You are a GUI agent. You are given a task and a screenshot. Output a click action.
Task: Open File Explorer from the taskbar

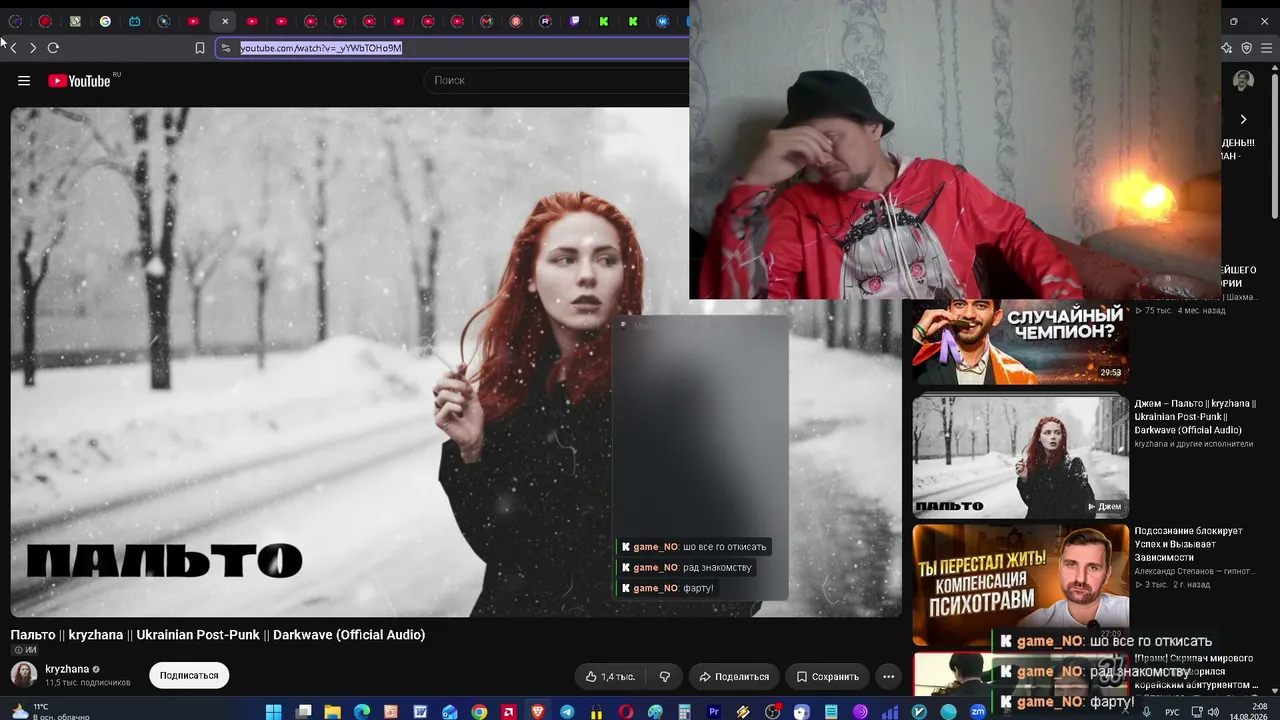(x=332, y=712)
